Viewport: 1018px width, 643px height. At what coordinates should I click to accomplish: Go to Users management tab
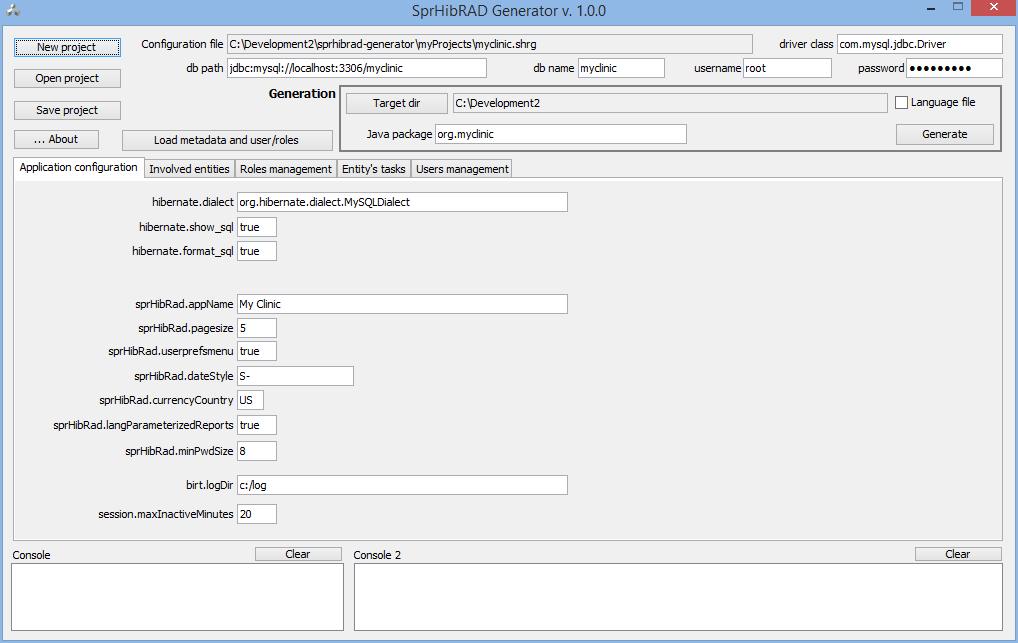pos(462,169)
